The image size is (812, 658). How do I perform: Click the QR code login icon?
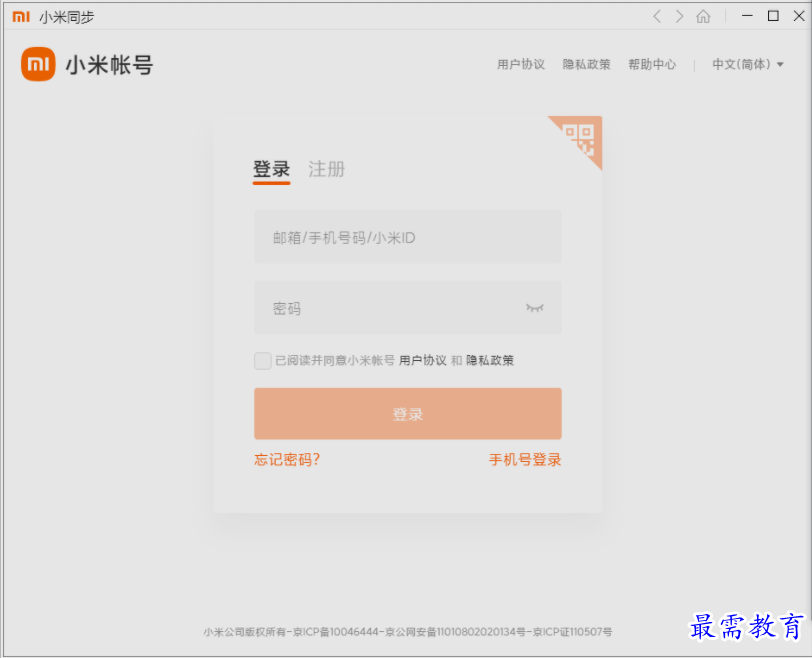(581, 138)
